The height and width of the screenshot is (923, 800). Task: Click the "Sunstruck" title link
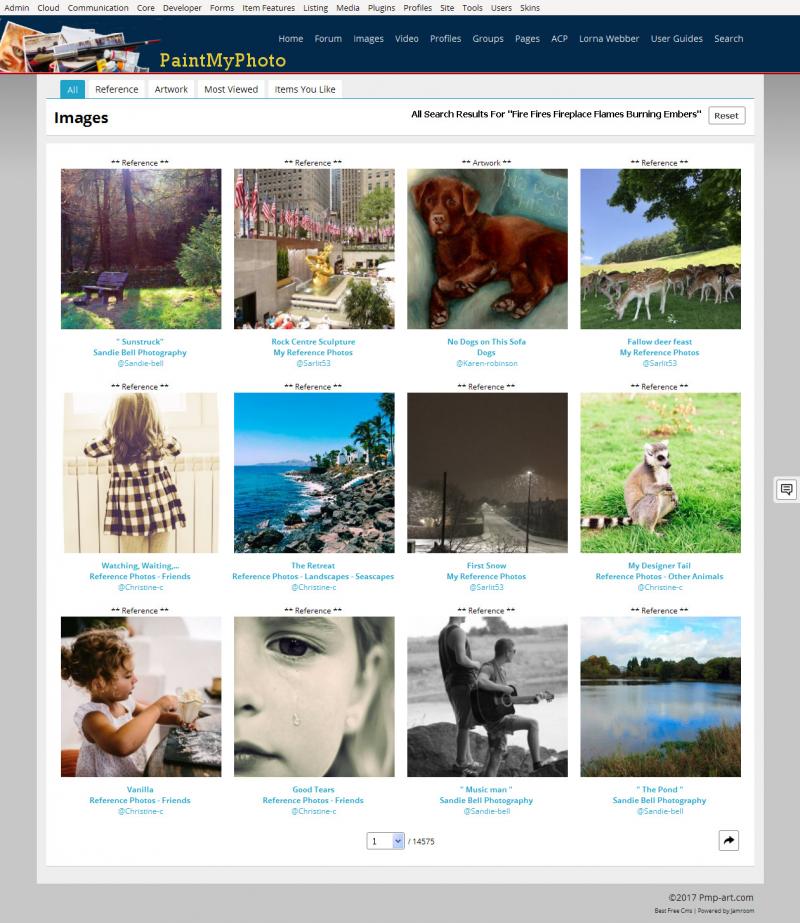[140, 341]
